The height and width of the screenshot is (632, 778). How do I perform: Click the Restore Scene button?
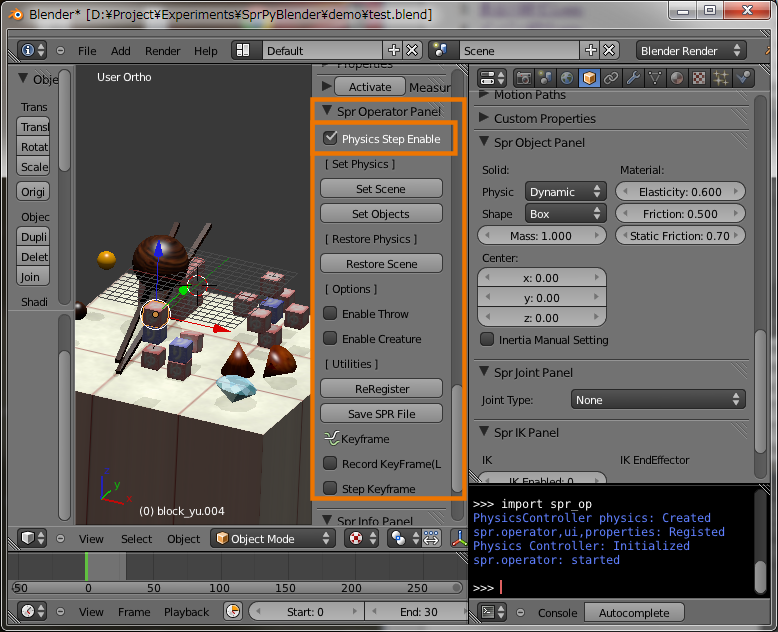tap(381, 263)
